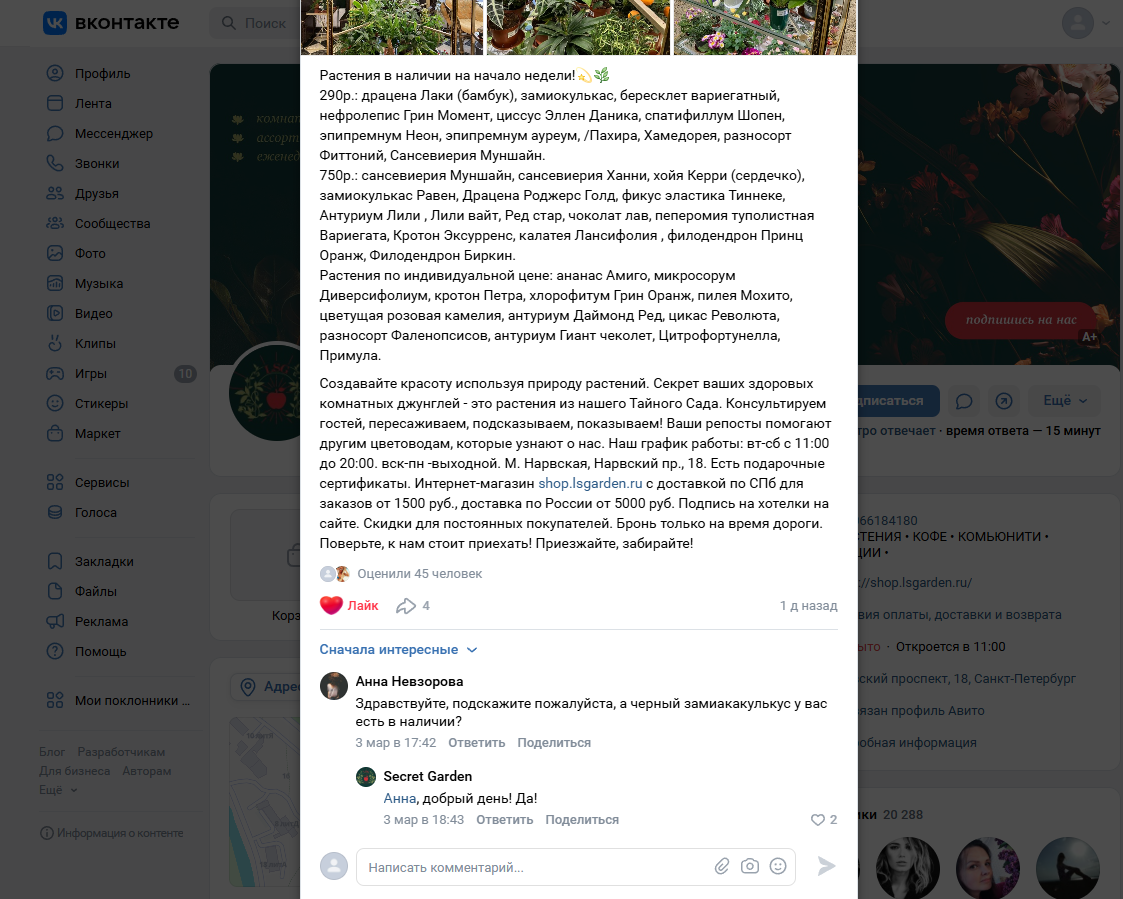
Task: Open the Ещё dropdown on community page
Action: 1065,401
